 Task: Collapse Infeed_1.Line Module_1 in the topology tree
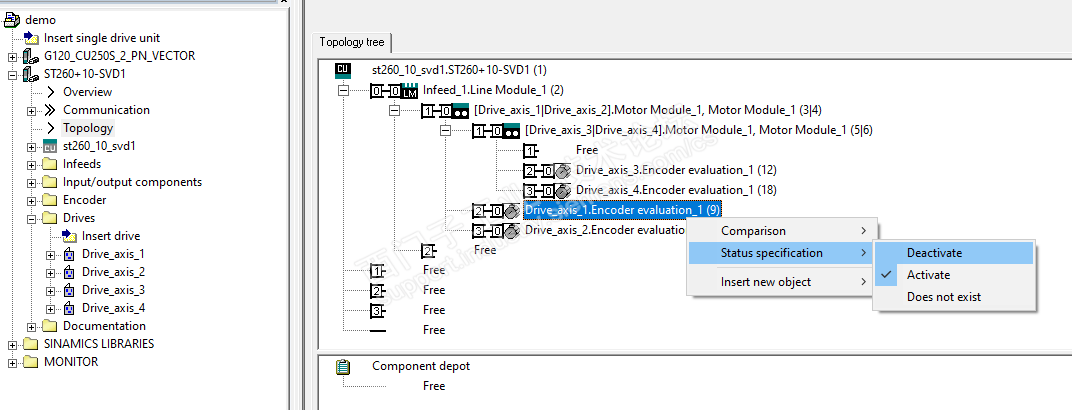click(343, 90)
